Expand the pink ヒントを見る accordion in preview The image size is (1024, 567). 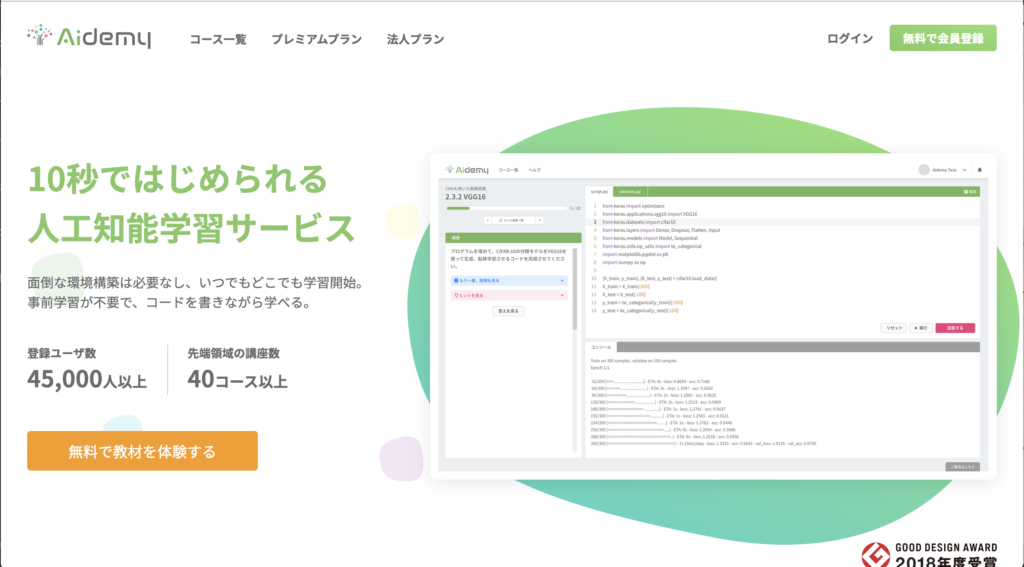click(509, 295)
